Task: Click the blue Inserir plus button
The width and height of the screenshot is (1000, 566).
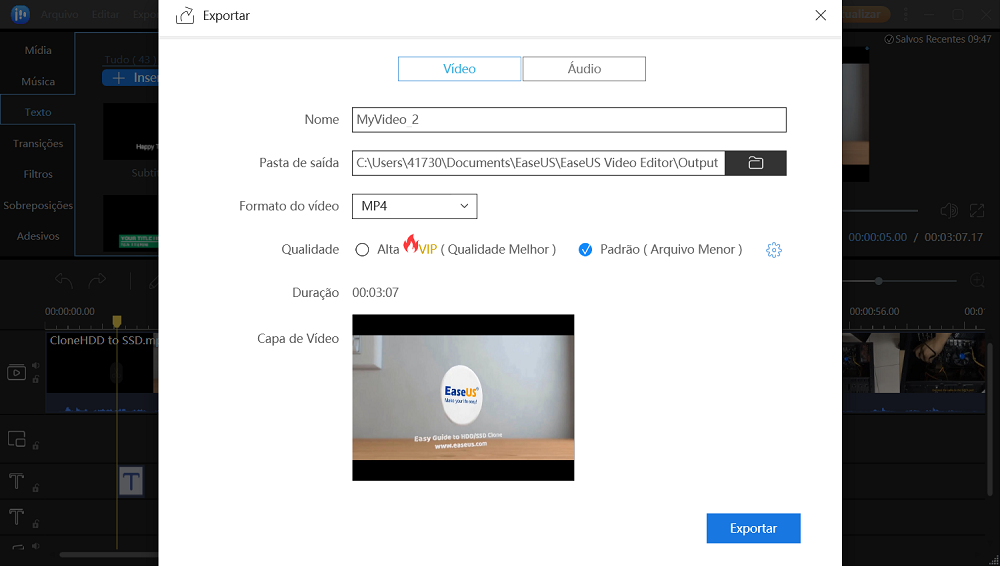Action: click(x=131, y=77)
